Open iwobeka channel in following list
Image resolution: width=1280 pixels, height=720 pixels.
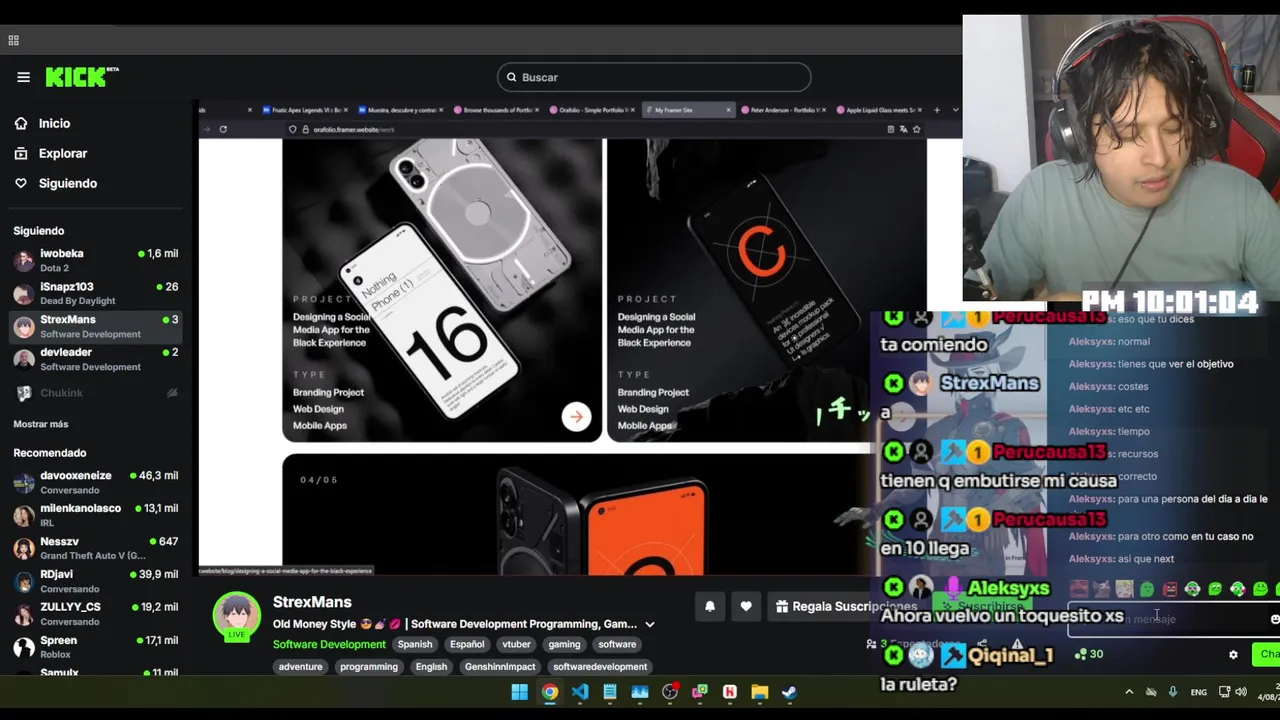coord(96,260)
